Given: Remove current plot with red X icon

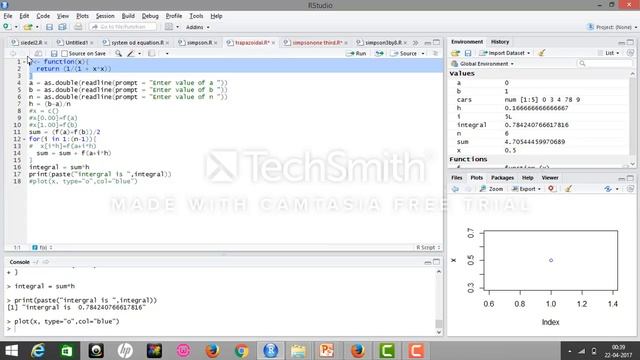Looking at the screenshot, I should tap(551, 189).
